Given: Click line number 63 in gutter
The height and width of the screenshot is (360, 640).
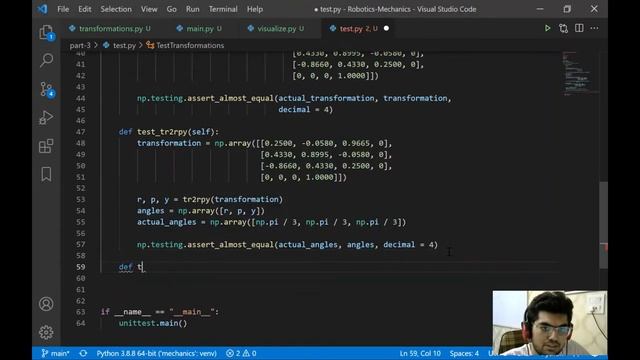Looking at the screenshot, I should [80, 312].
